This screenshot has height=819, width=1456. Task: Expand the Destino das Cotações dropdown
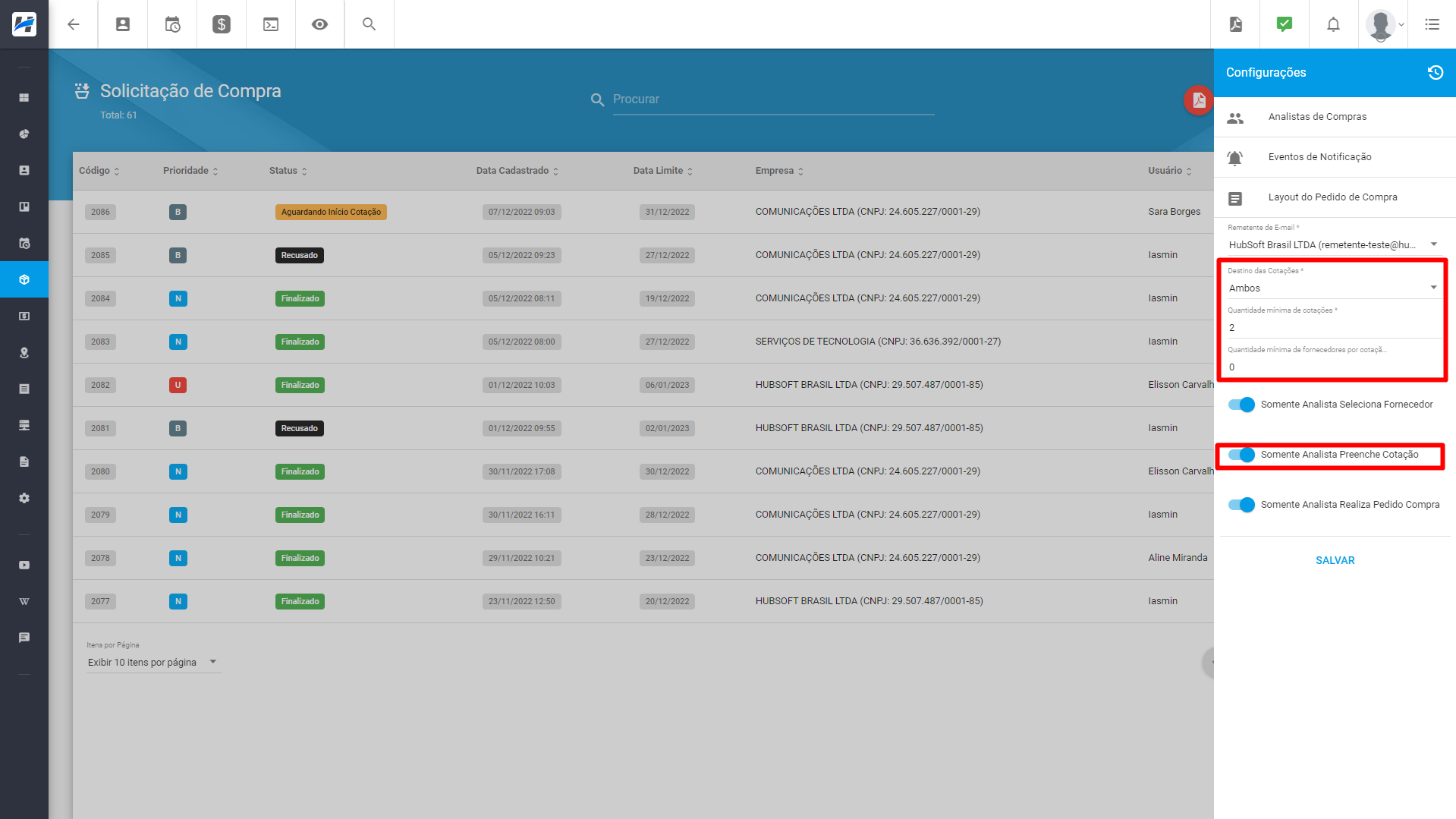coord(1332,288)
